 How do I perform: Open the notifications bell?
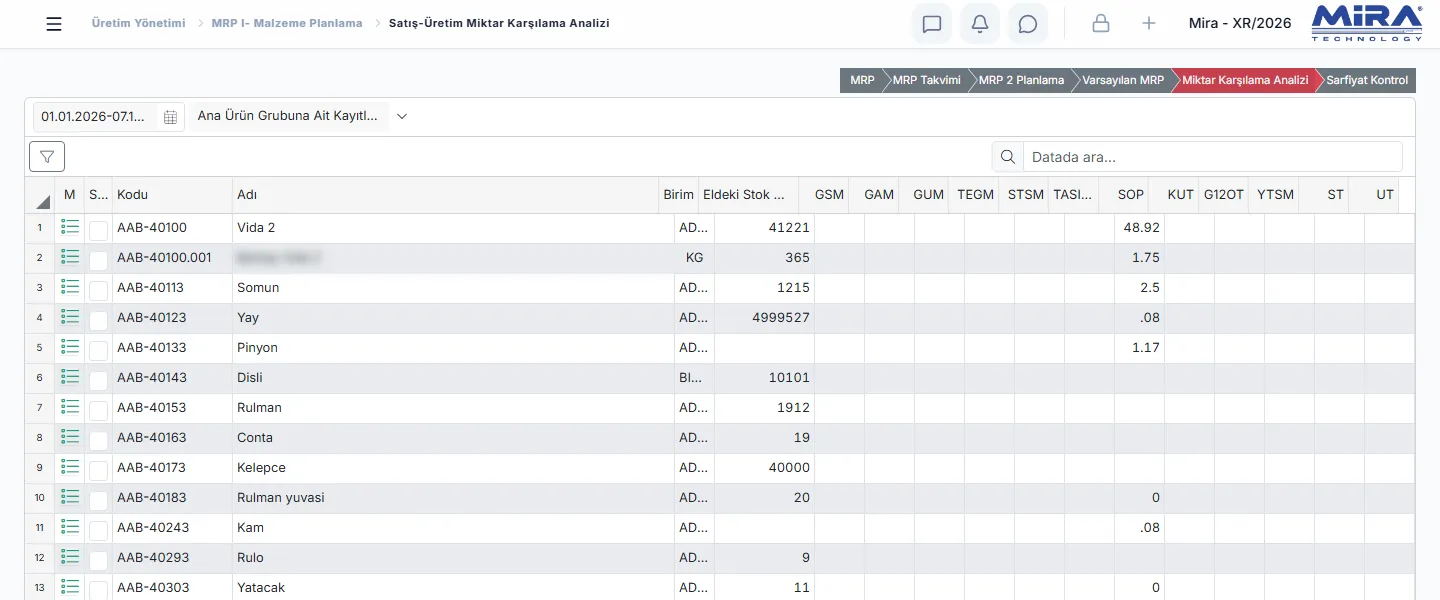[980, 24]
